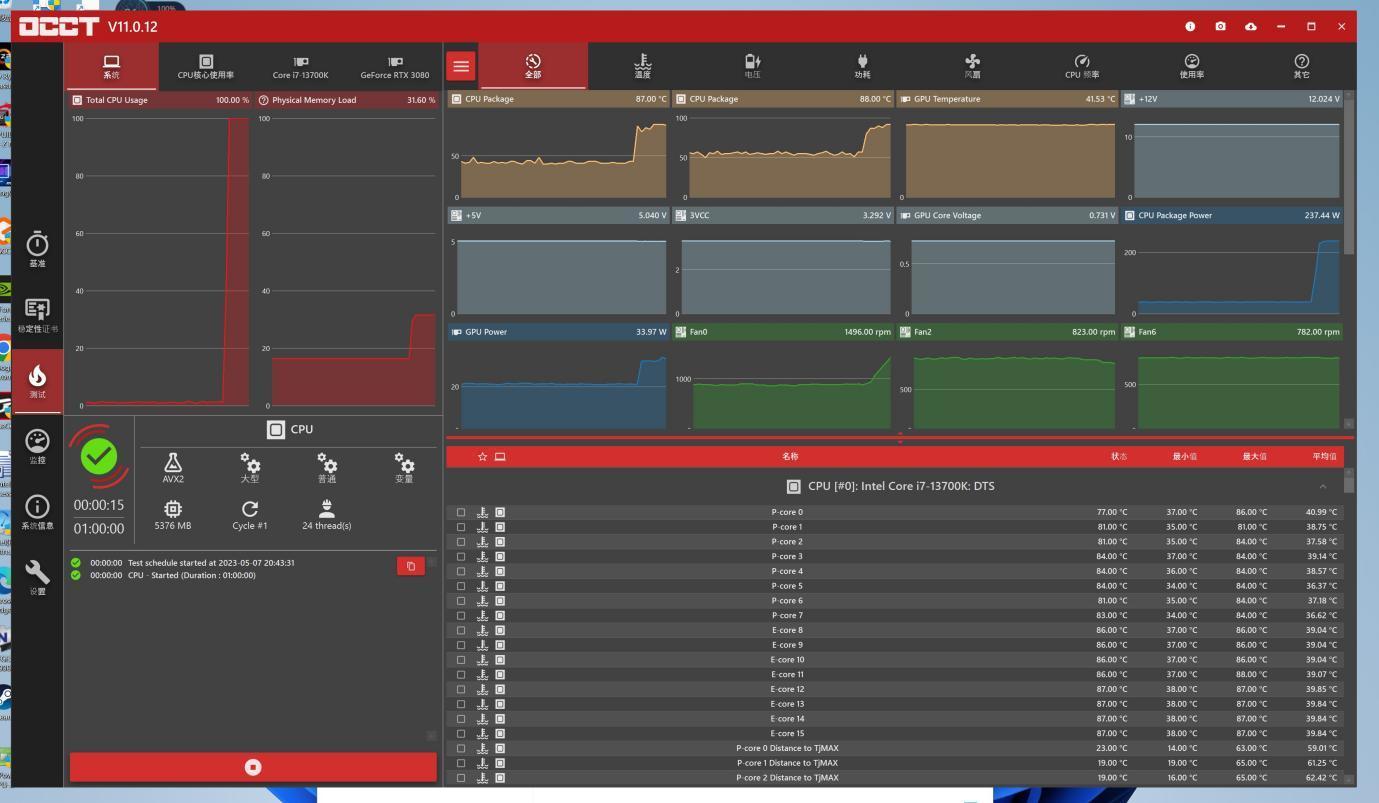1379x803 pixels.
Task: Switch to the 系统 system tab
Action: coord(111,66)
